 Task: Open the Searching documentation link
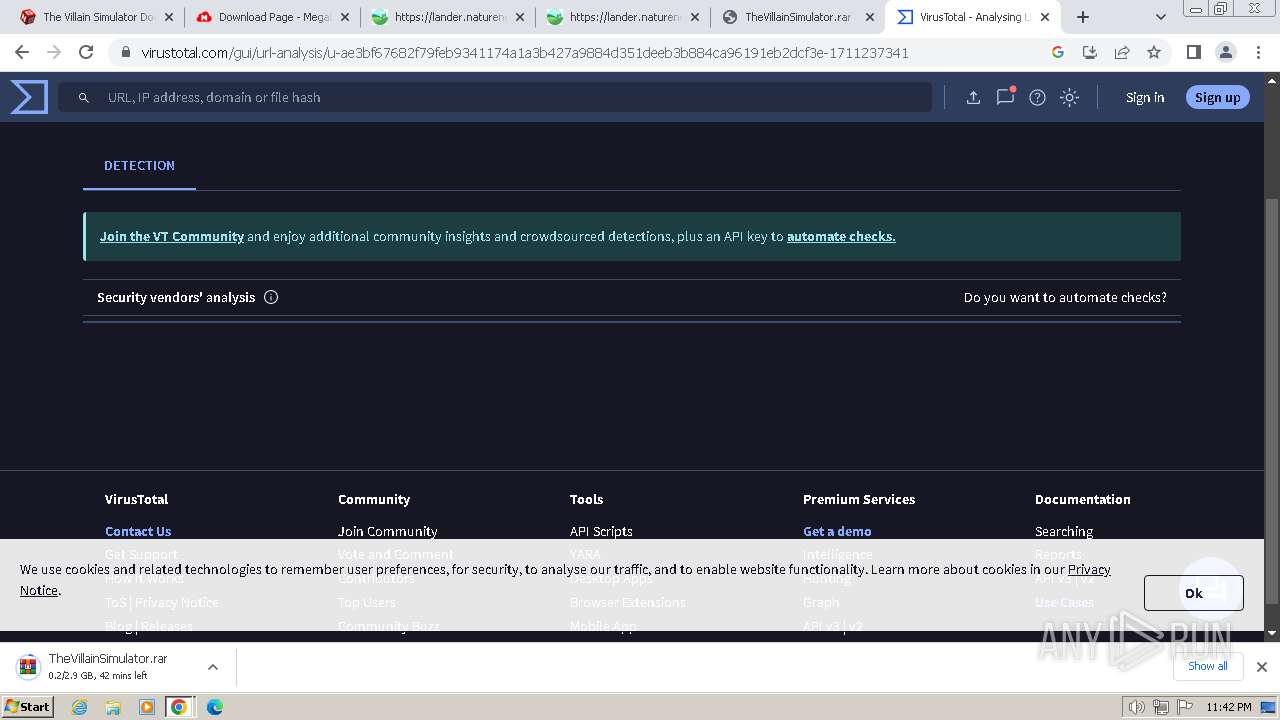coord(1064,531)
